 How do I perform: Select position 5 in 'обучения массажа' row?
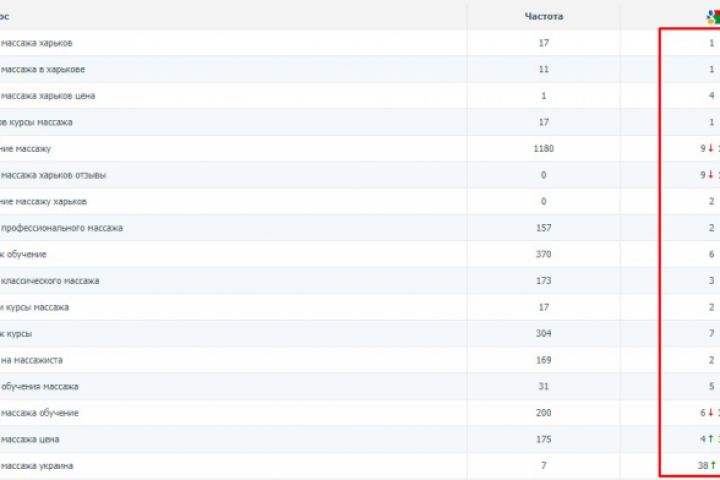(x=712, y=386)
